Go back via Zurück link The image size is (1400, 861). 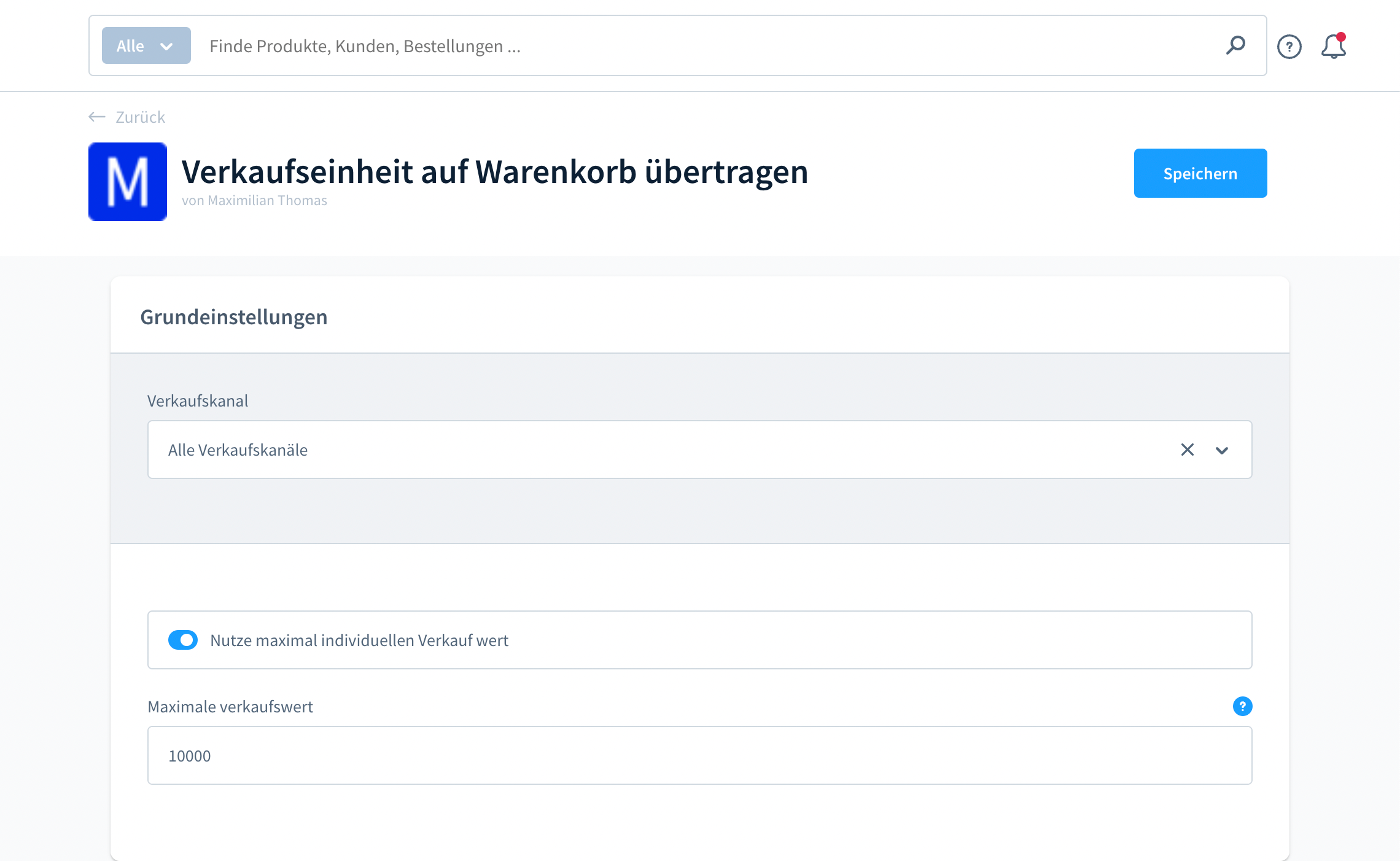pyautogui.click(x=127, y=117)
